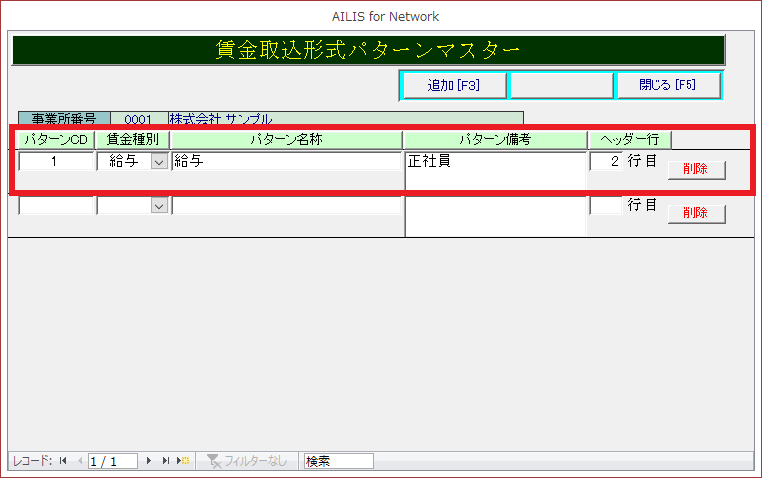Viewport: 762px width, 478px height.
Task: Expand the empty 賃金種別 dropdown in second row
Action: click(158, 205)
